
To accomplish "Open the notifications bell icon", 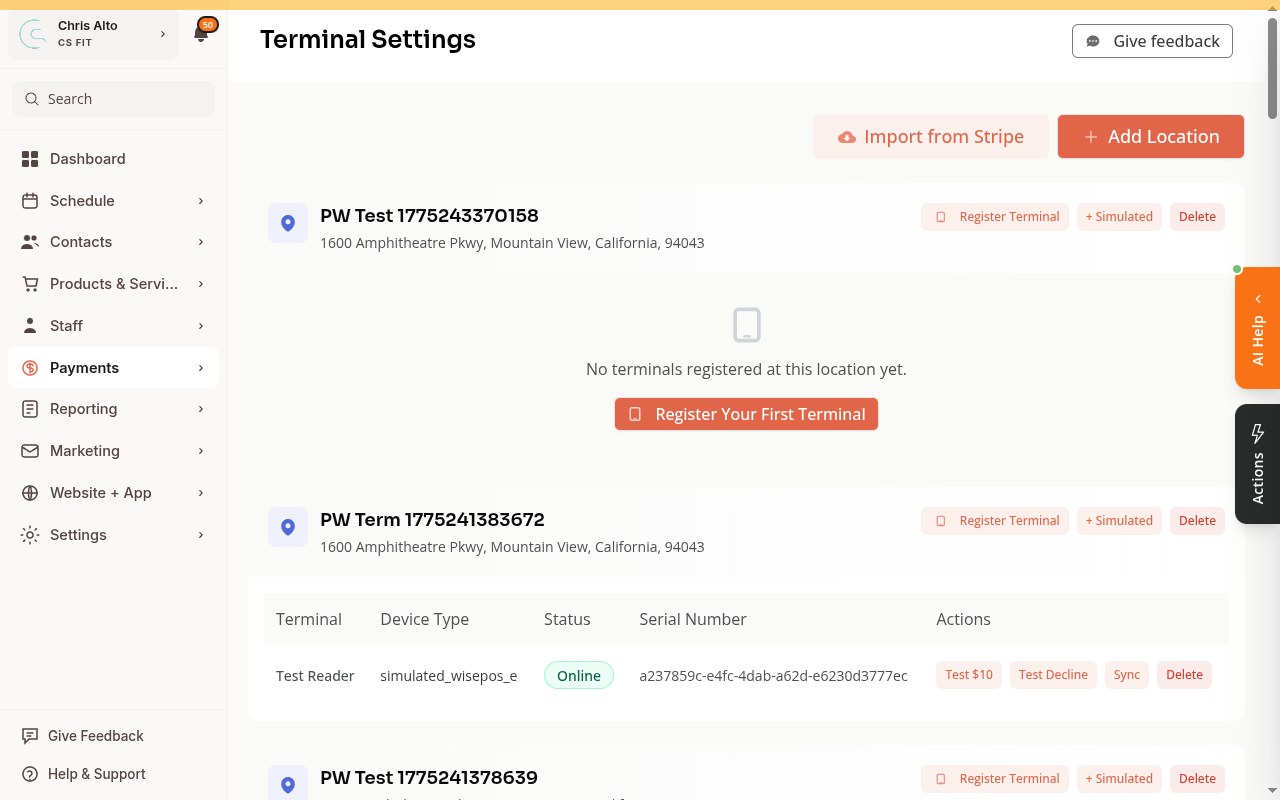I will (201, 34).
